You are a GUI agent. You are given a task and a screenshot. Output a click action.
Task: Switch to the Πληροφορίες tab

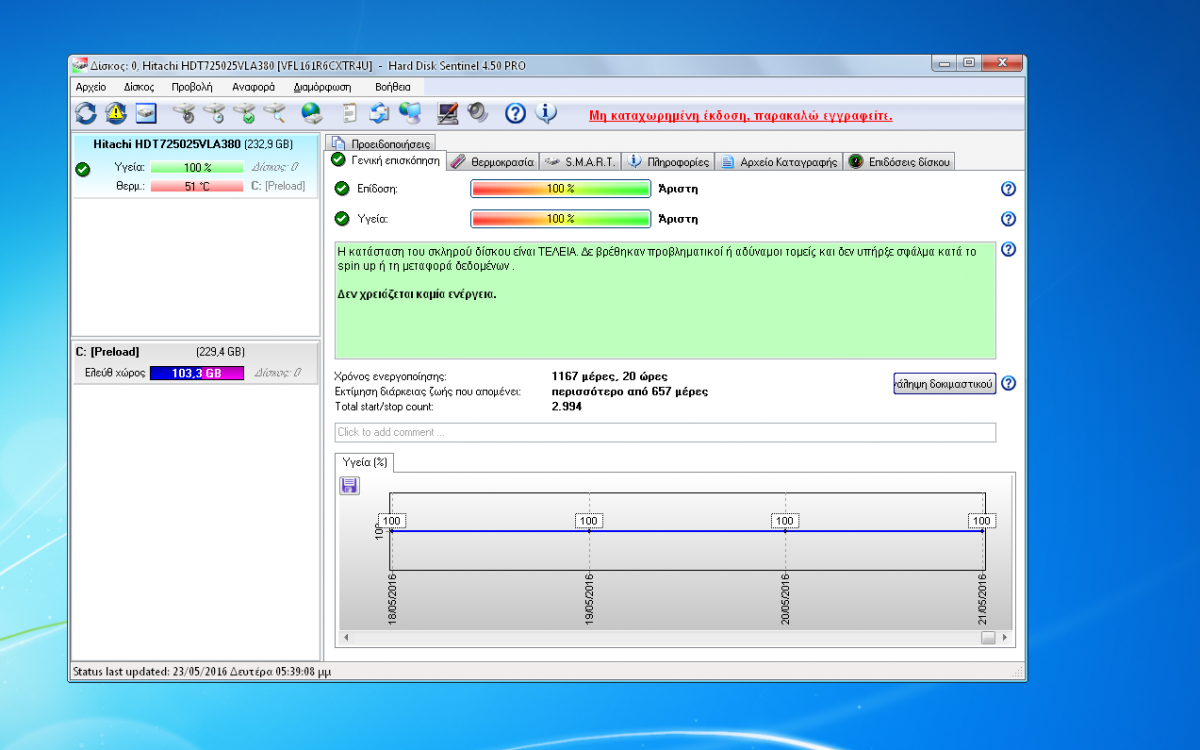(669, 161)
